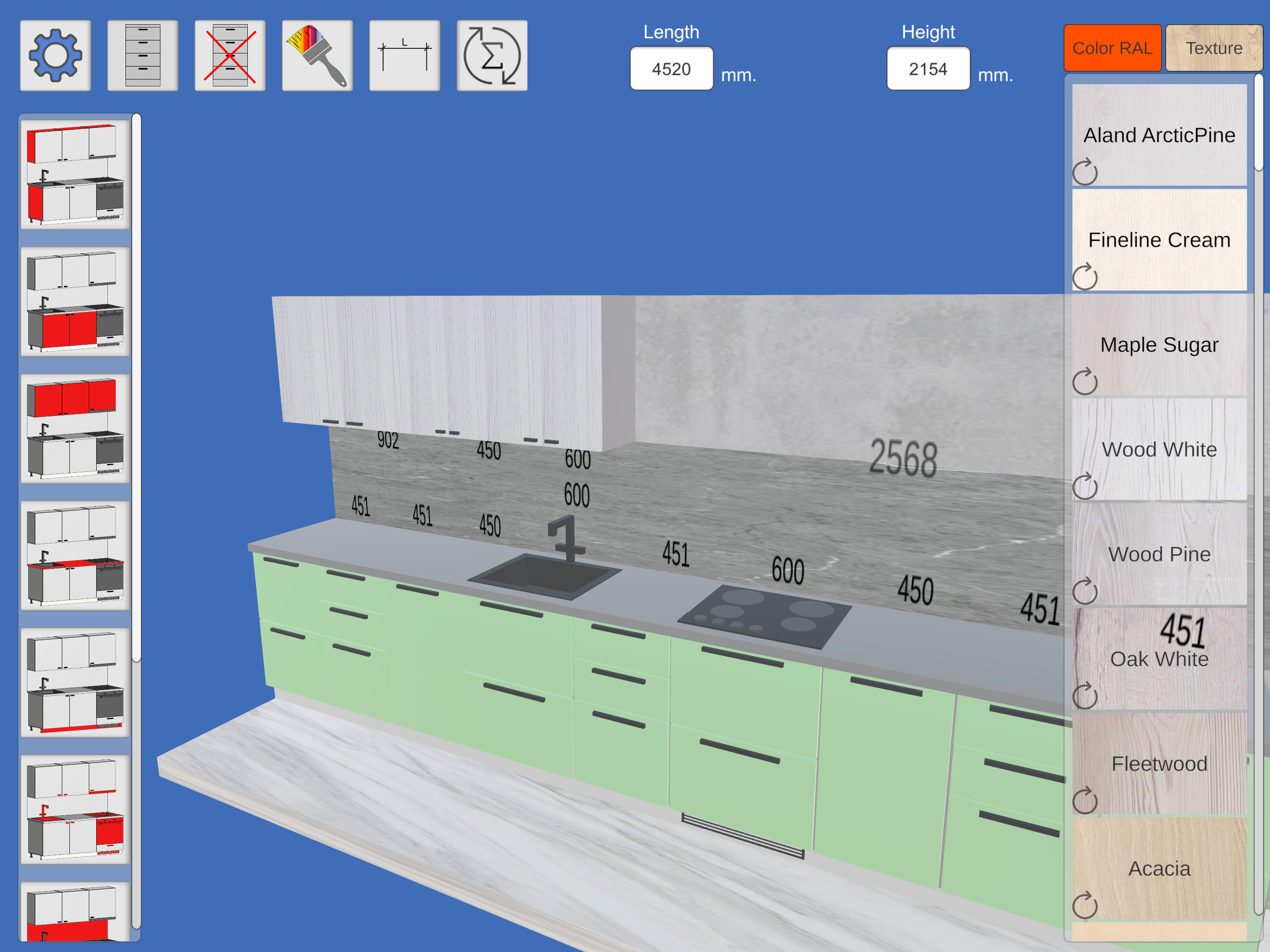Screen dimensions: 1270x952
Task: Open settings with the gear icon
Action: pyautogui.click(x=55, y=56)
